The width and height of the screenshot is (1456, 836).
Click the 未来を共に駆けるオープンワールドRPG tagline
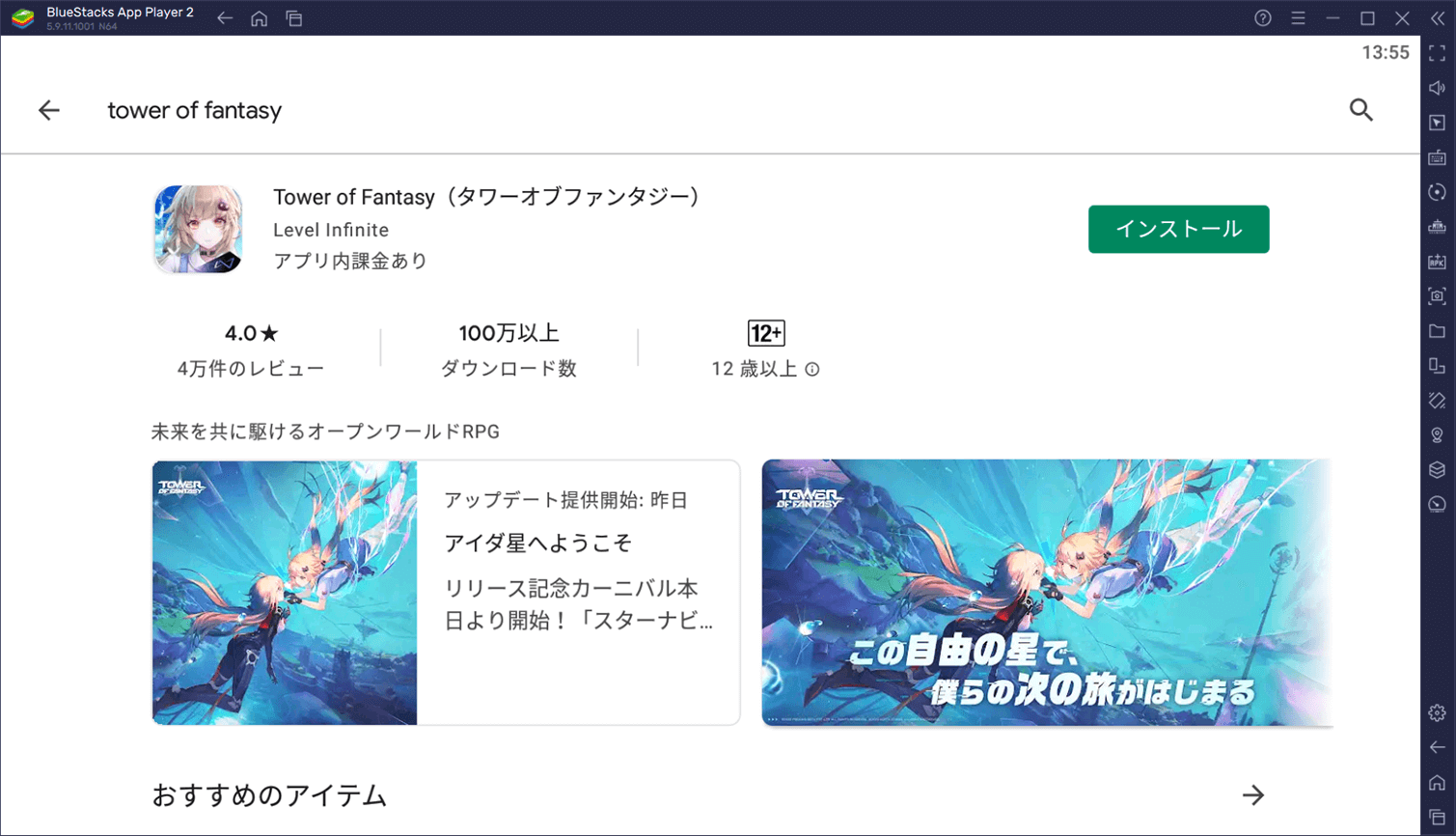coord(325,432)
